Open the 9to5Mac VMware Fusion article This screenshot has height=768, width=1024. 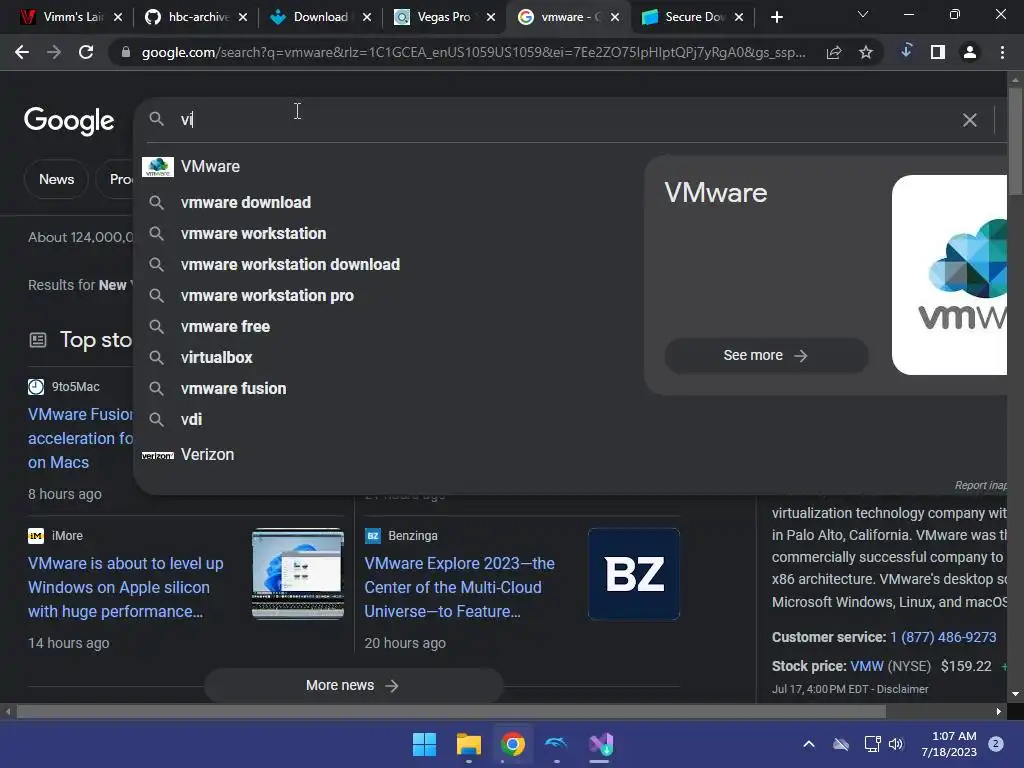(x=80, y=438)
